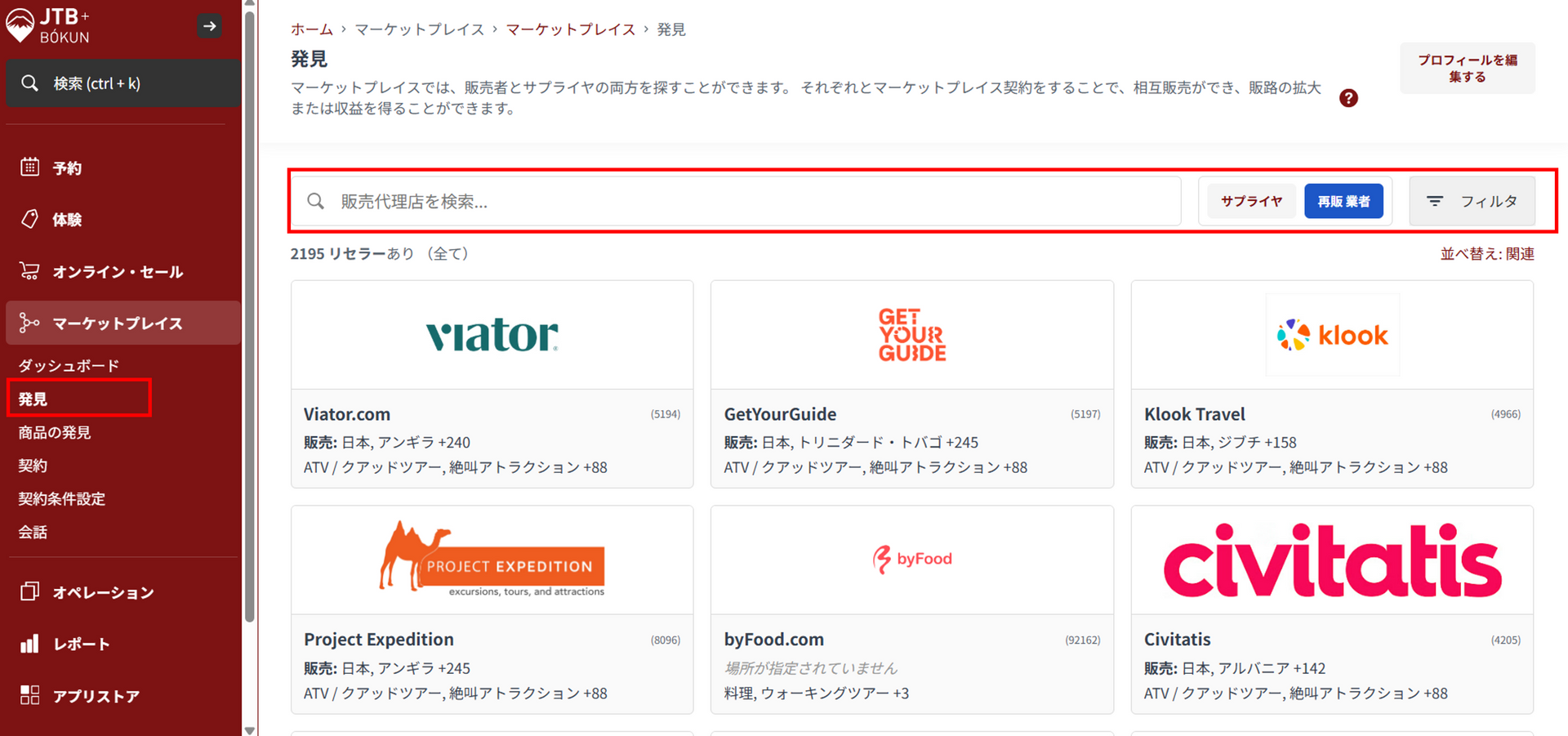1568x736 pixels.
Task: Click the cart icon beside オンライン・セール
Action: pos(29,270)
